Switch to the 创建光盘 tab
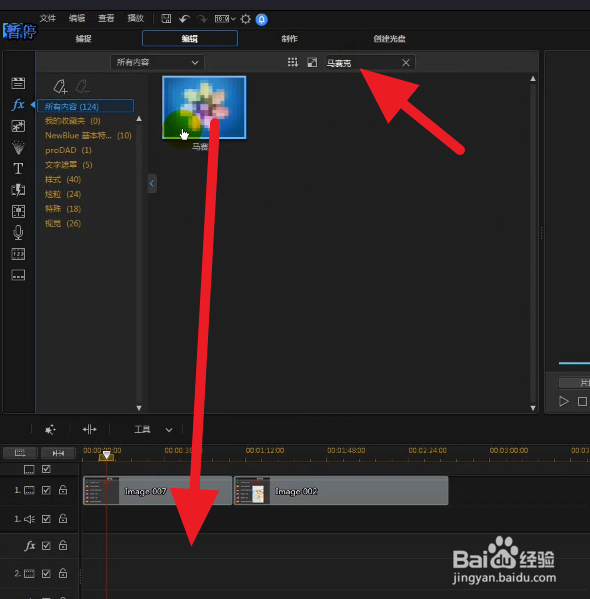590x599 pixels. 389,39
